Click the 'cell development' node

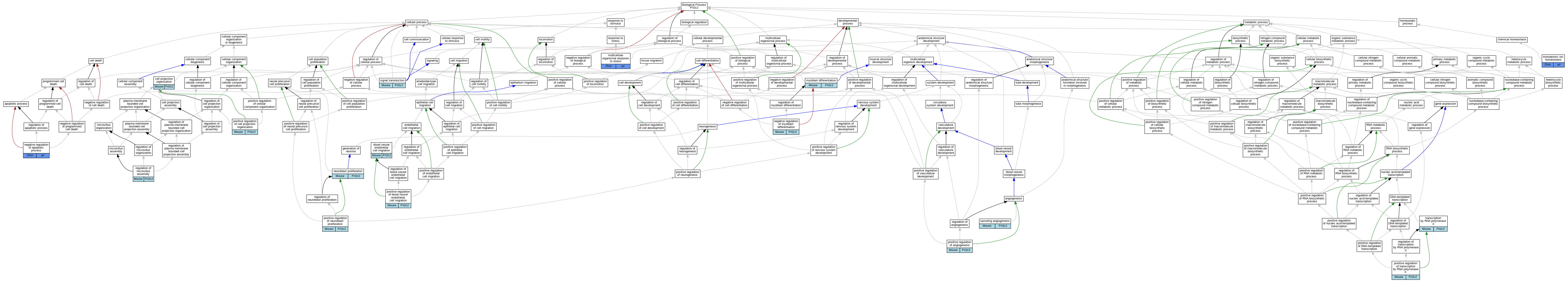coord(630,83)
